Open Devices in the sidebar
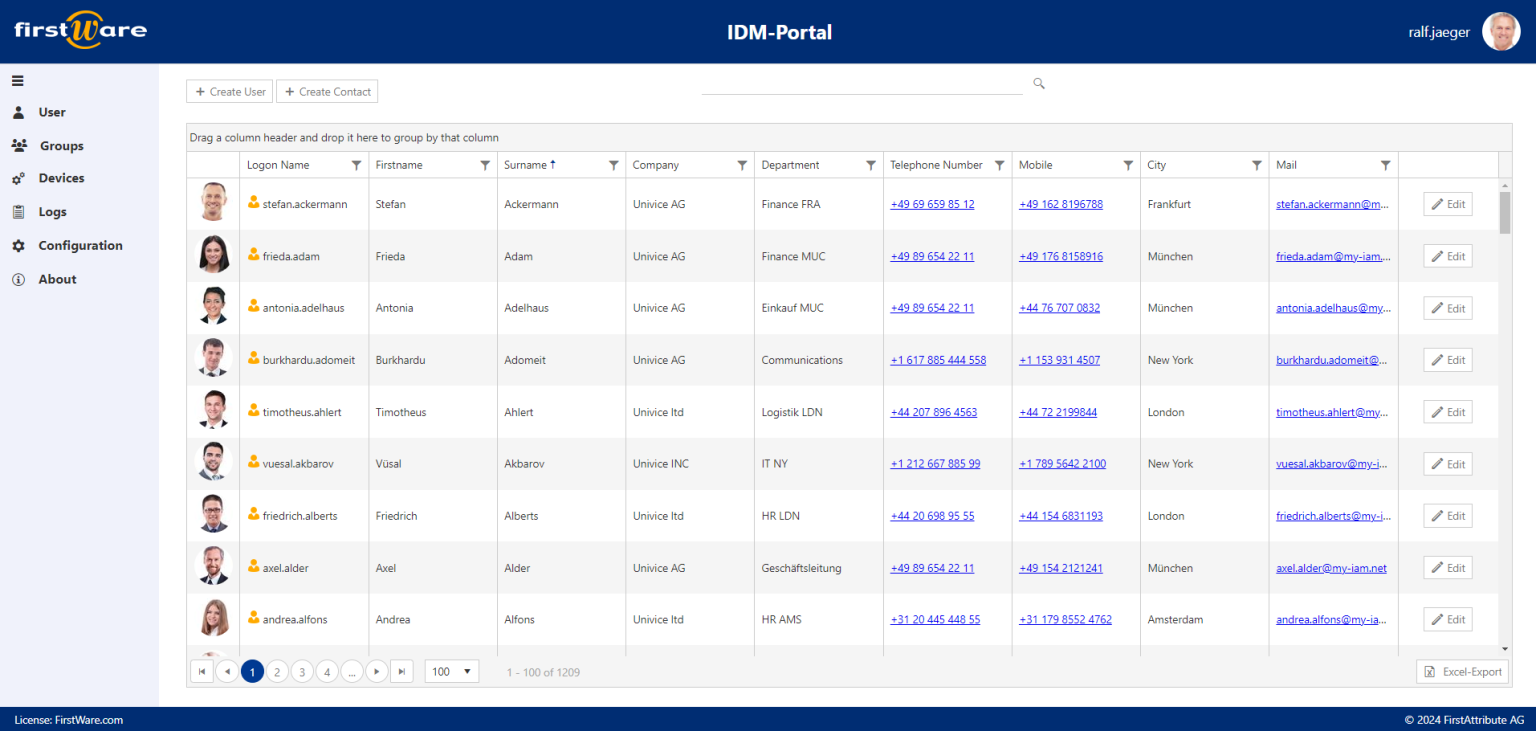Image resolution: width=1536 pixels, height=731 pixels. [61, 178]
